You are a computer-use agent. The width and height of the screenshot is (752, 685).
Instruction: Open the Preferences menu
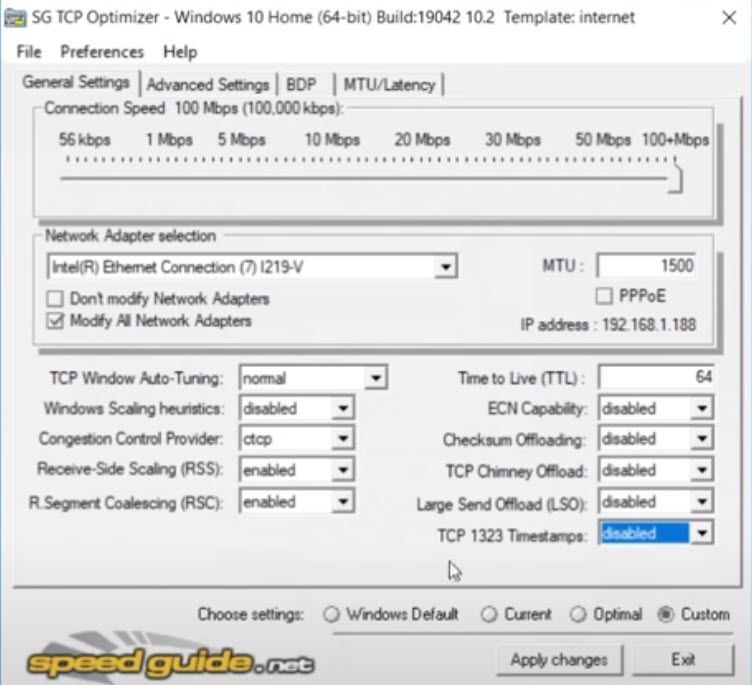click(x=102, y=52)
